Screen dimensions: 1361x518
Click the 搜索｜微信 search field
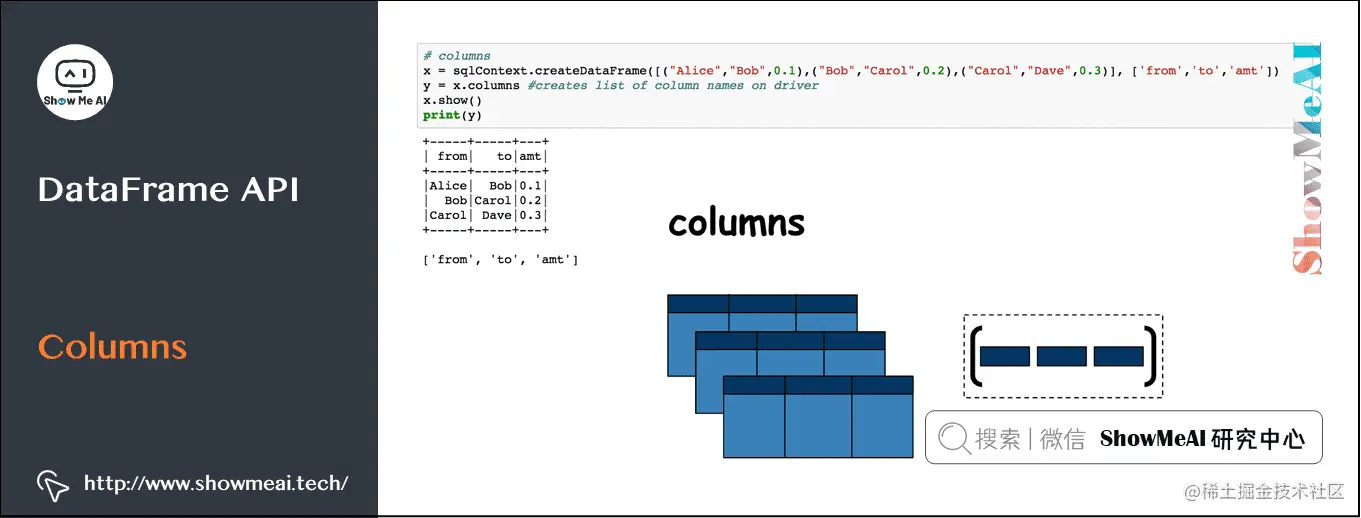[1123, 438]
